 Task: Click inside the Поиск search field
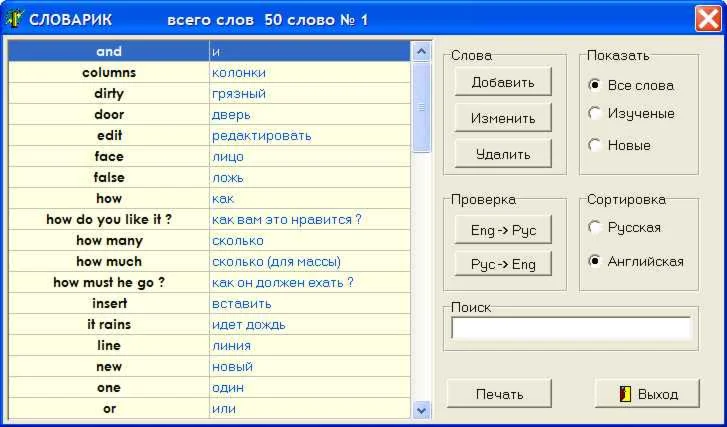pos(571,328)
